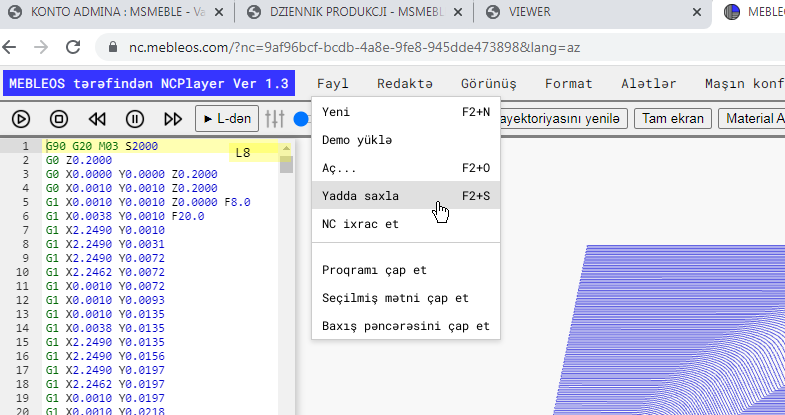The height and width of the screenshot is (415, 785).
Task: Choose 'Seçilmiş mətni çap et' entry
Action: point(406,298)
